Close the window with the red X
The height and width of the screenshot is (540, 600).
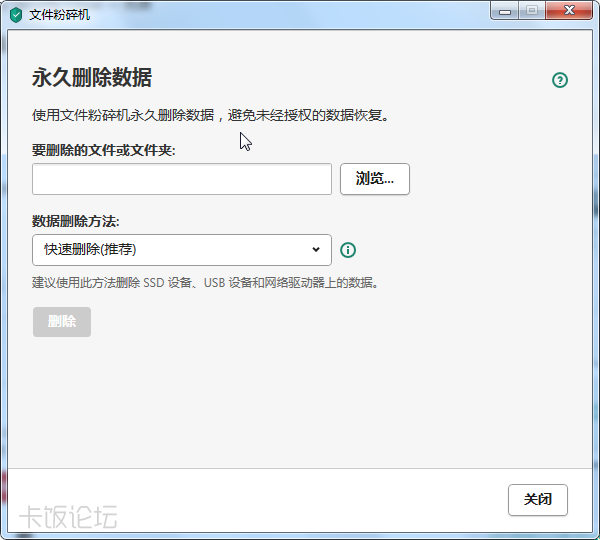(568, 11)
